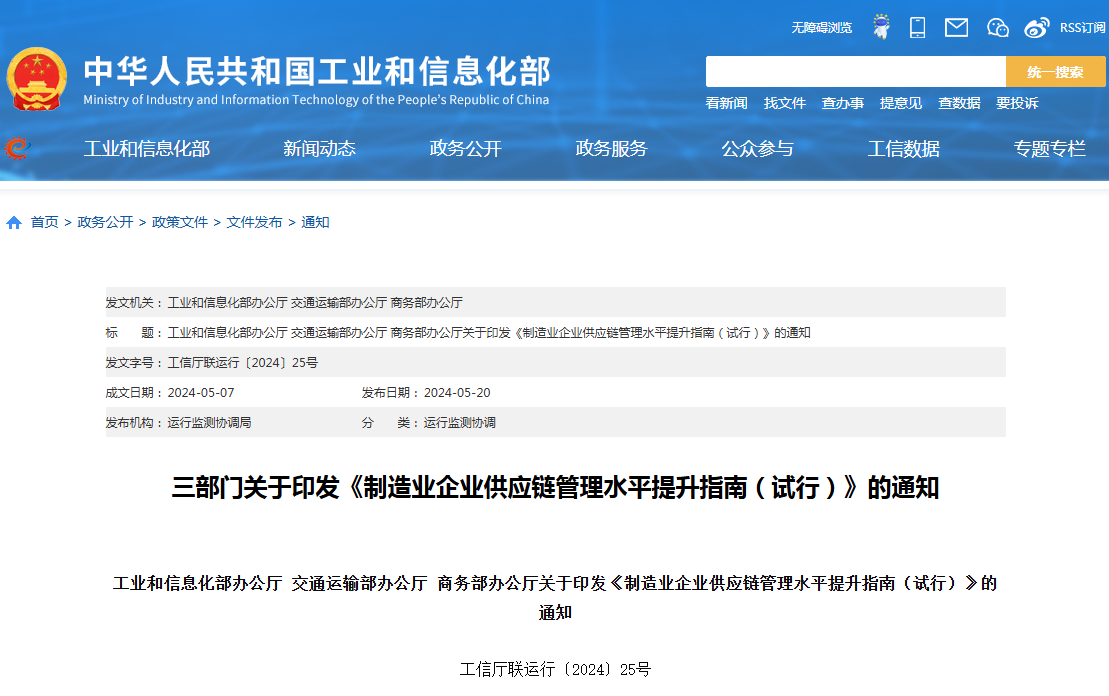Click the 统一搜索 button

1055,71
